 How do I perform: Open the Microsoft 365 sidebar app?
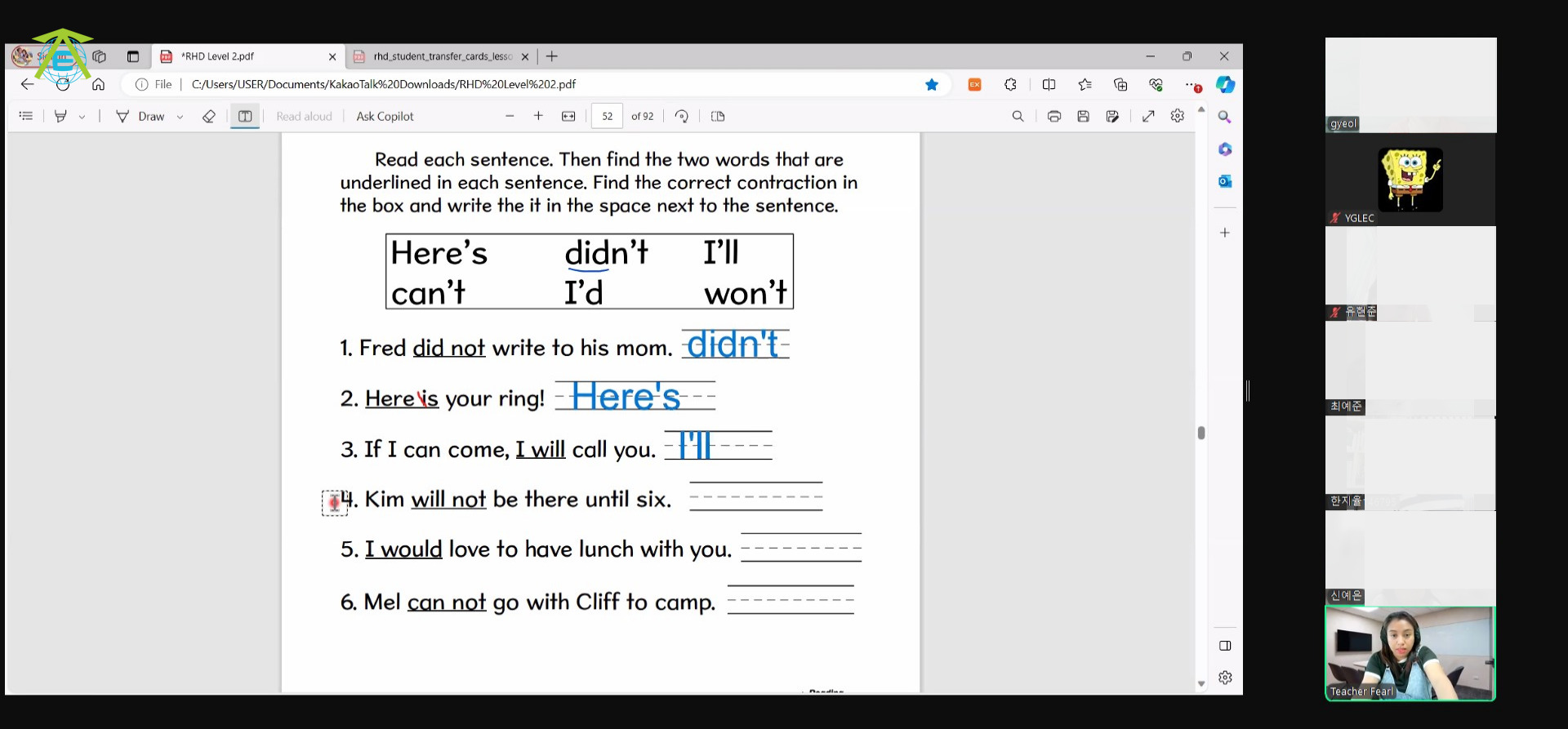[x=1225, y=149]
